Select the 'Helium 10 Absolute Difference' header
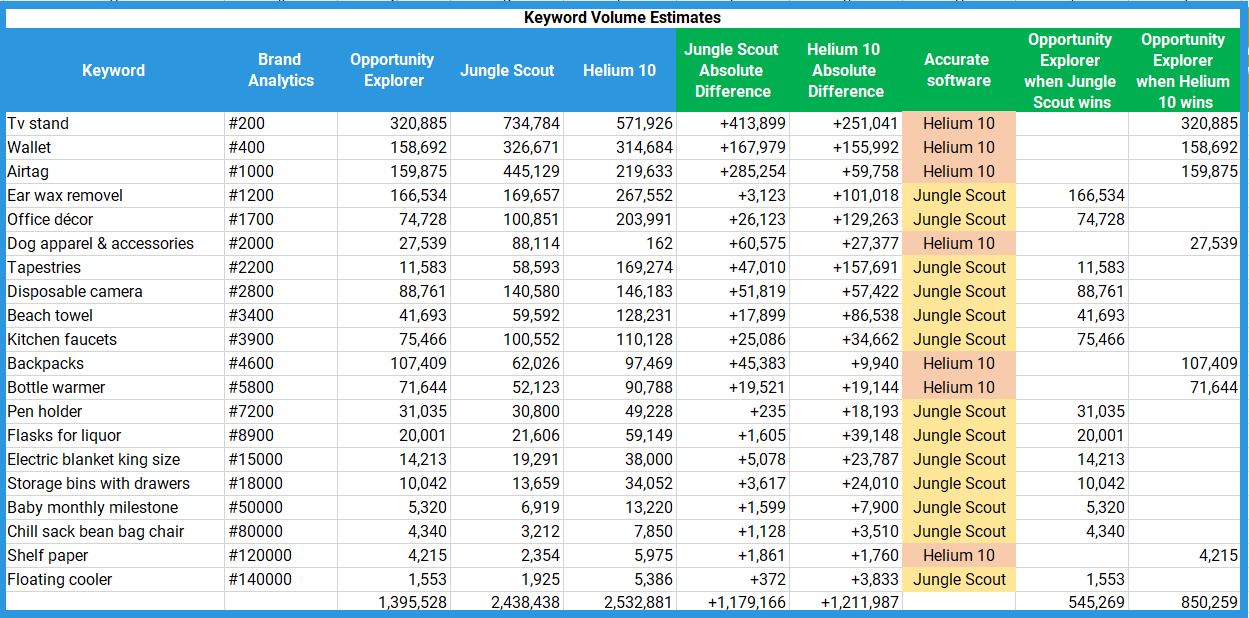 845,70
